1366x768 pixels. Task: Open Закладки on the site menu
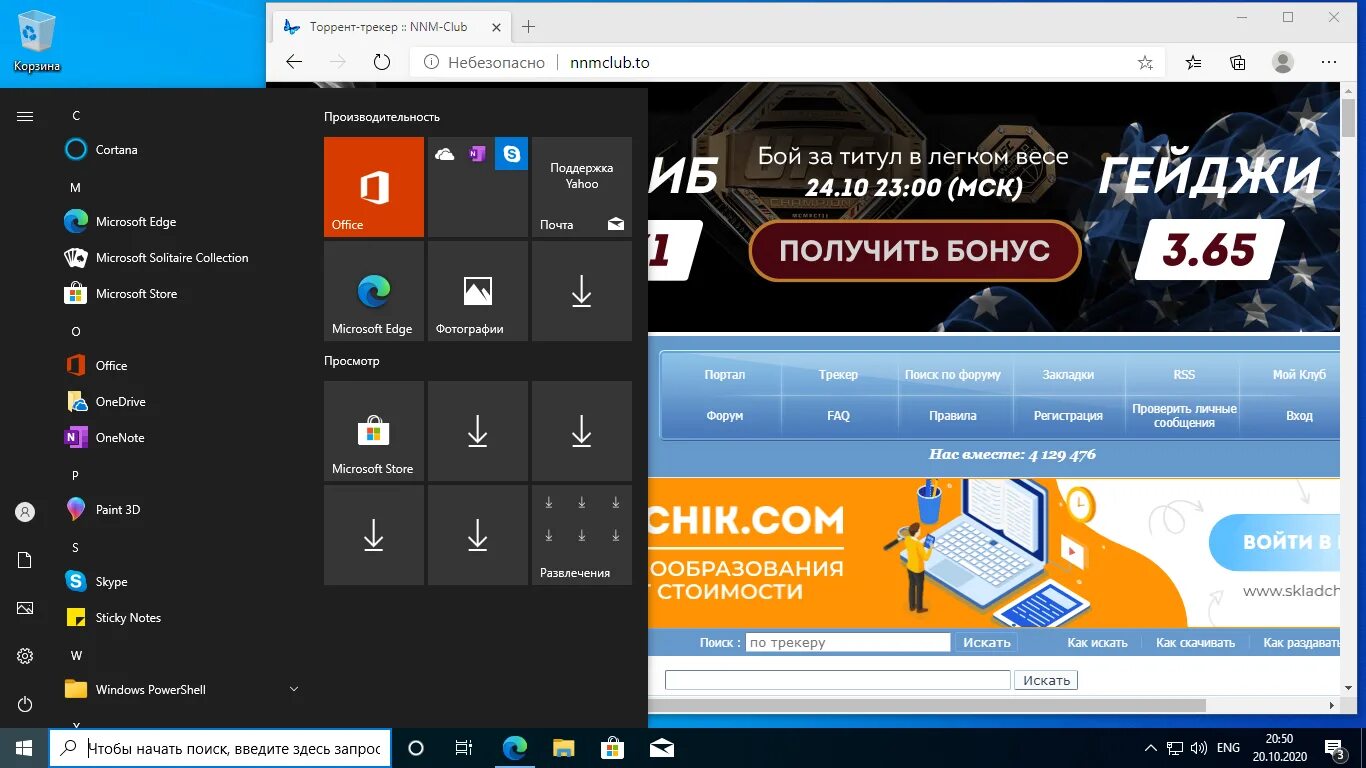(1068, 375)
